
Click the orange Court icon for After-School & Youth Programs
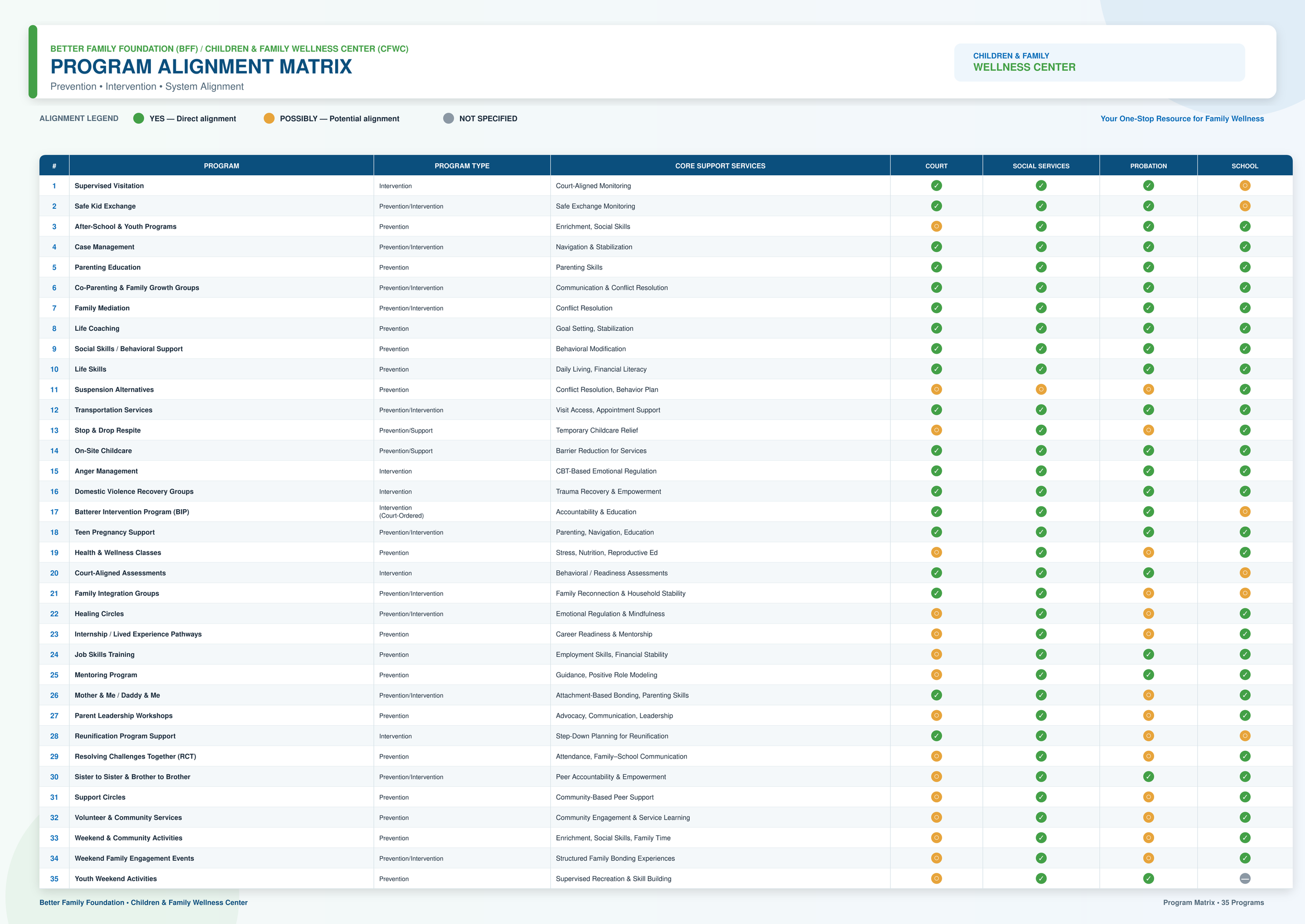click(936, 226)
